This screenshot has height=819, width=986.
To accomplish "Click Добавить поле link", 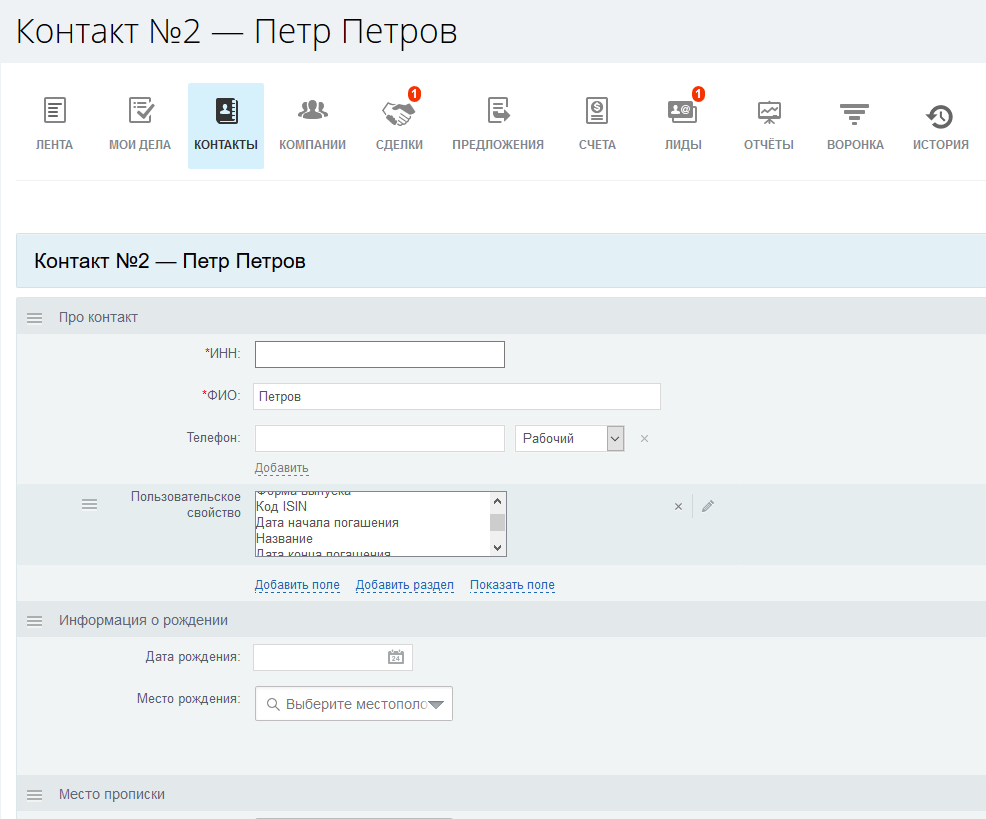I will 297,585.
